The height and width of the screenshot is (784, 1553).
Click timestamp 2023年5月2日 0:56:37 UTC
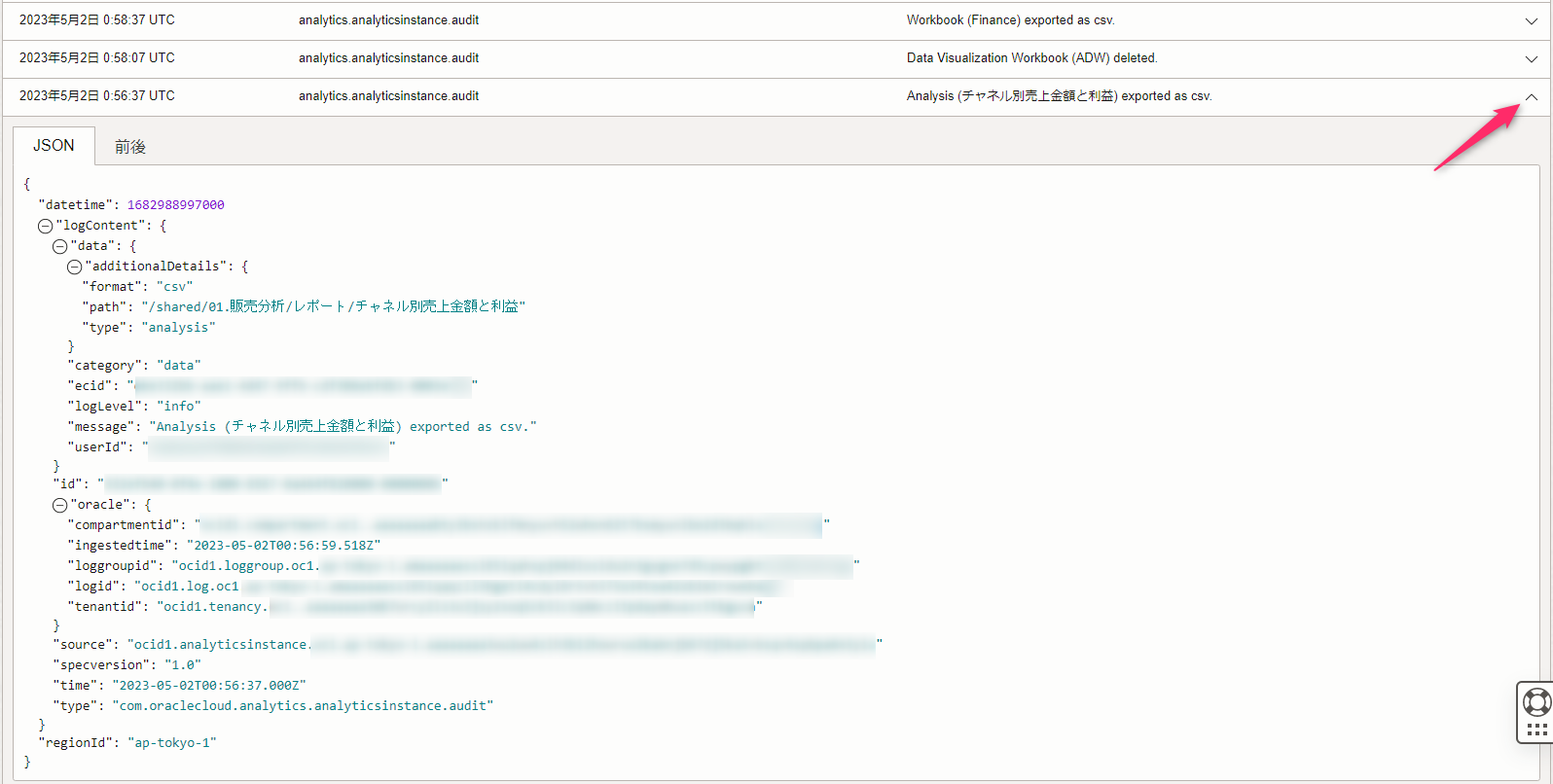click(97, 96)
